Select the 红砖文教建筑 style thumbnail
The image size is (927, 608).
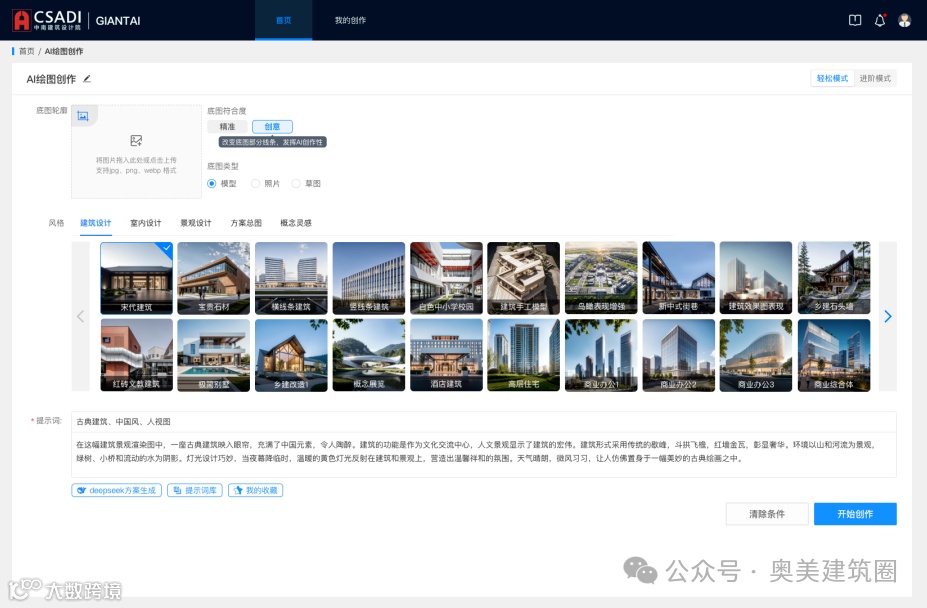[x=137, y=355]
